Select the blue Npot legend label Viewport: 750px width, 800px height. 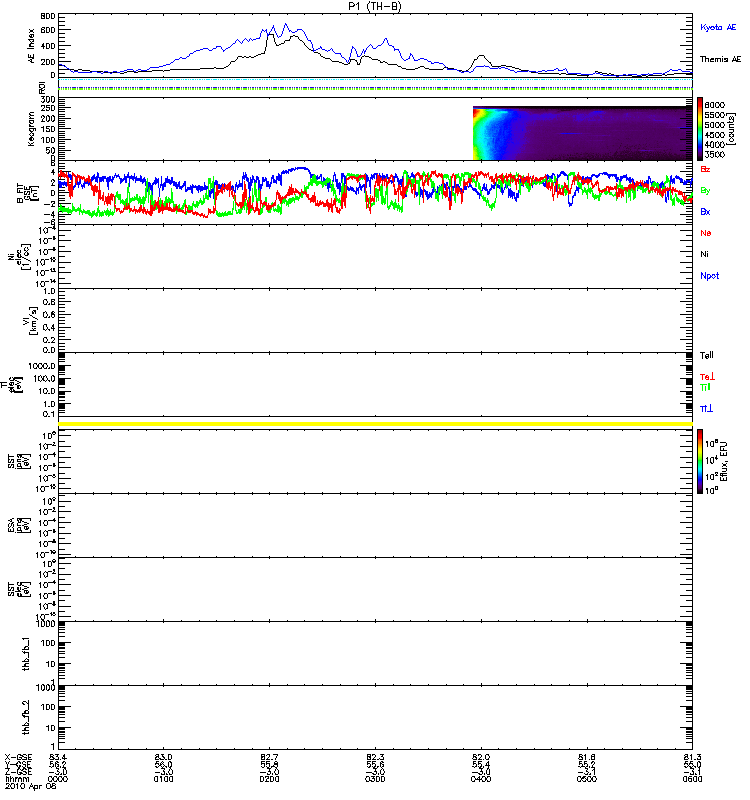[x=709, y=276]
